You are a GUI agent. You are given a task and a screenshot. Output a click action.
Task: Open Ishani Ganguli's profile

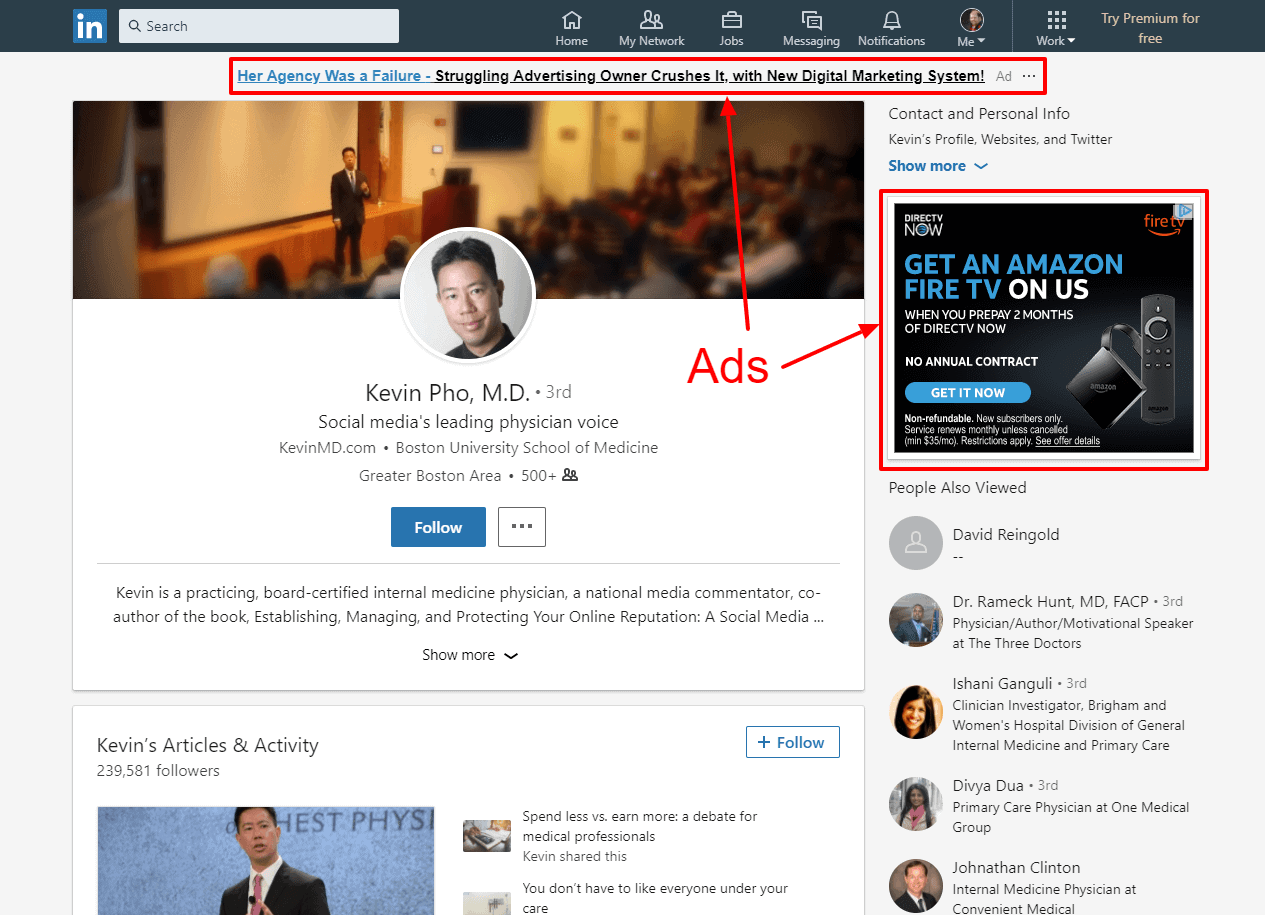pos(1002,683)
